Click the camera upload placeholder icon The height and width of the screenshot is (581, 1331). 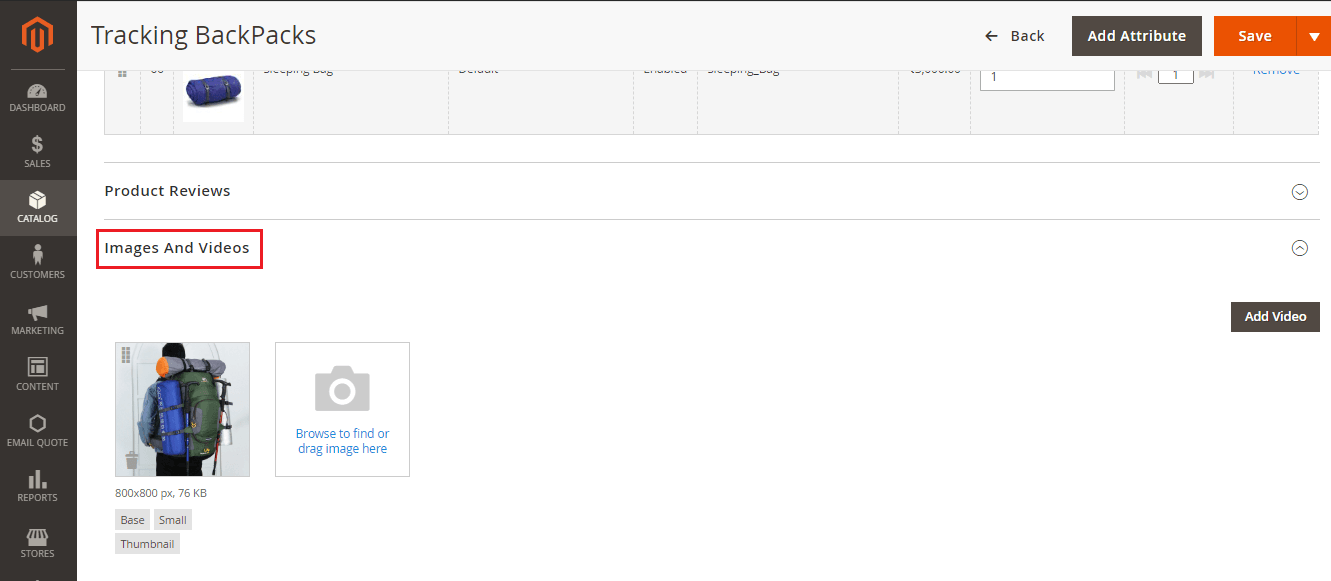pos(342,389)
